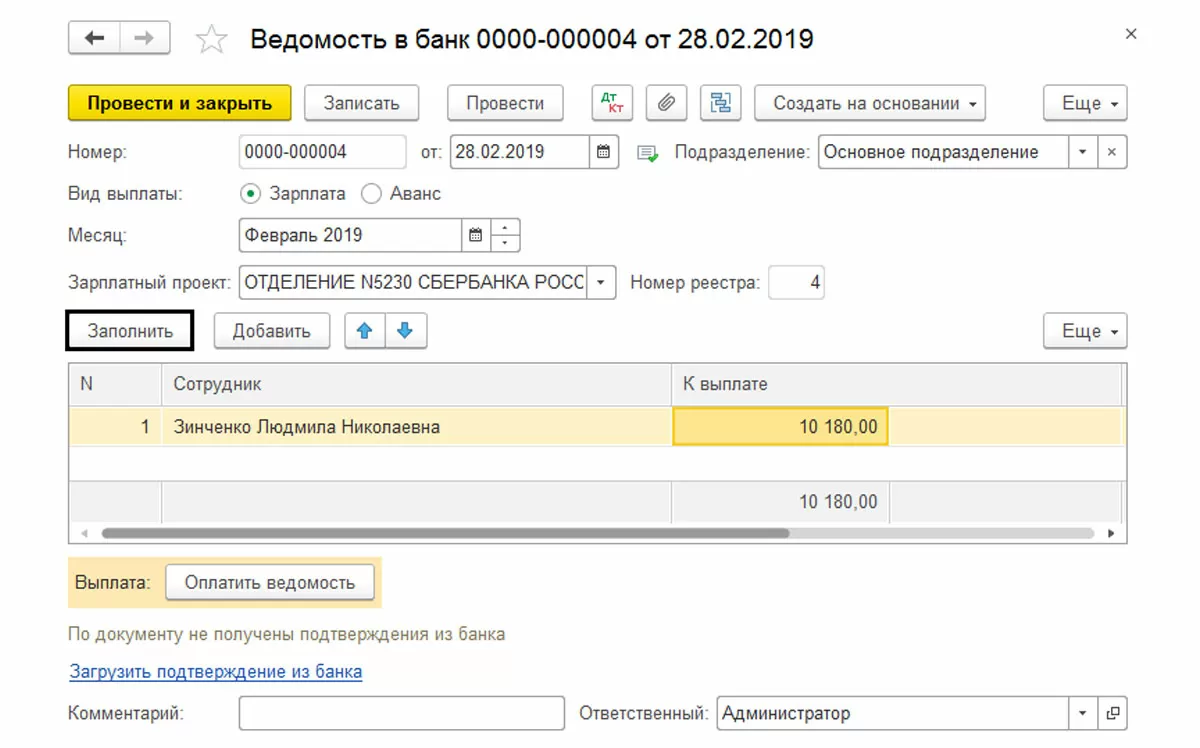Open the Создать на основании menu
Image resolution: width=1200 pixels, height=748 pixels.
pos(868,103)
